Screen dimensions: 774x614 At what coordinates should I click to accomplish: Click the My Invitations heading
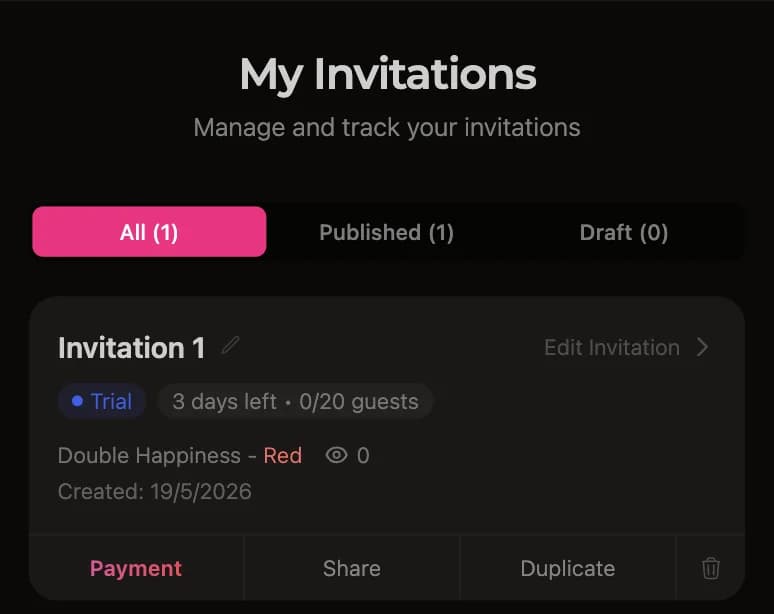(388, 75)
